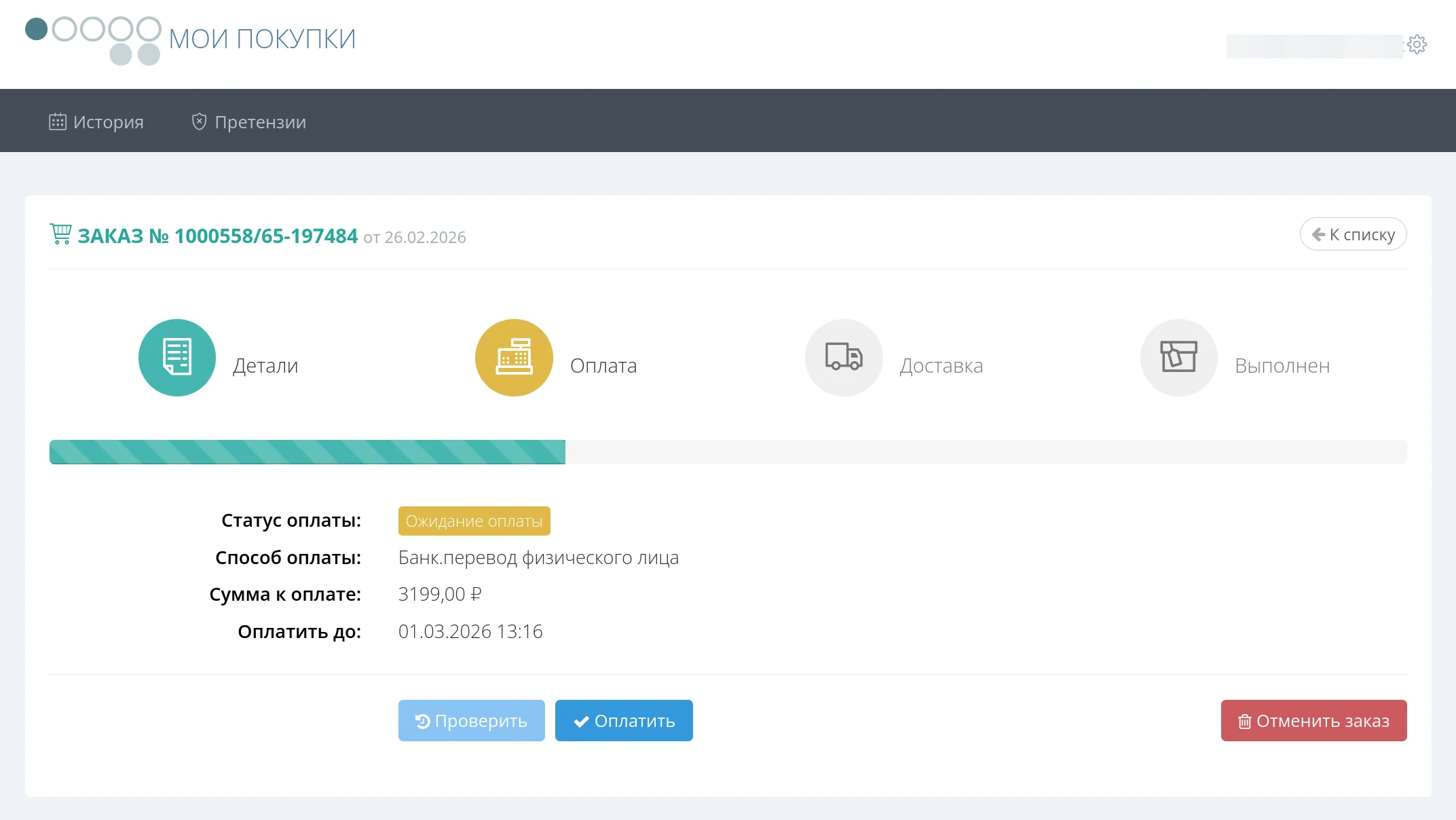The image size is (1456, 820).
Task: Click the МОИ ПОКУПКИ header title
Action: [262, 39]
